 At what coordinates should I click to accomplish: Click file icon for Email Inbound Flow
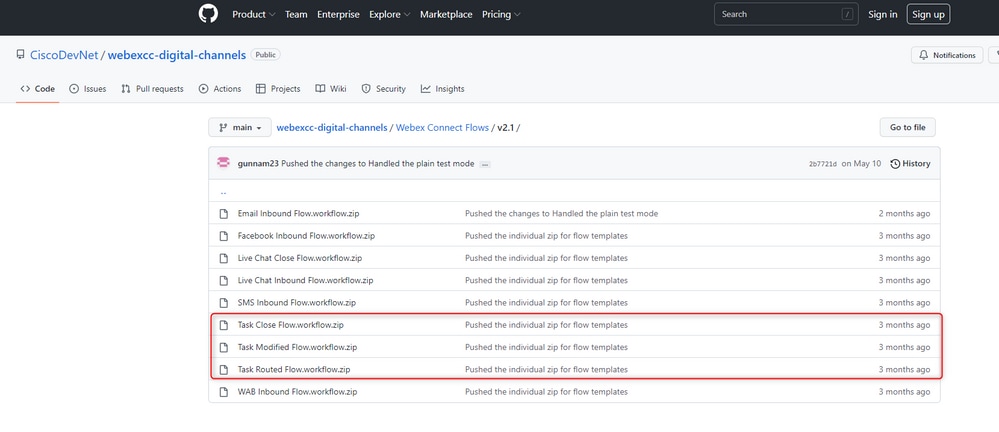(224, 213)
